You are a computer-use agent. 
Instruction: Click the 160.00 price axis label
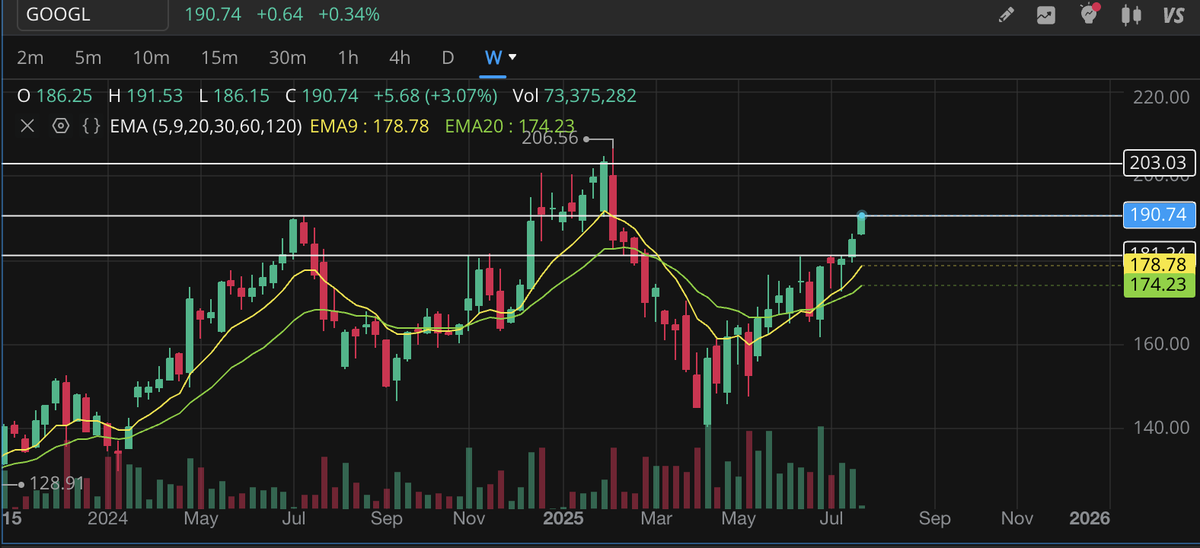point(1160,344)
